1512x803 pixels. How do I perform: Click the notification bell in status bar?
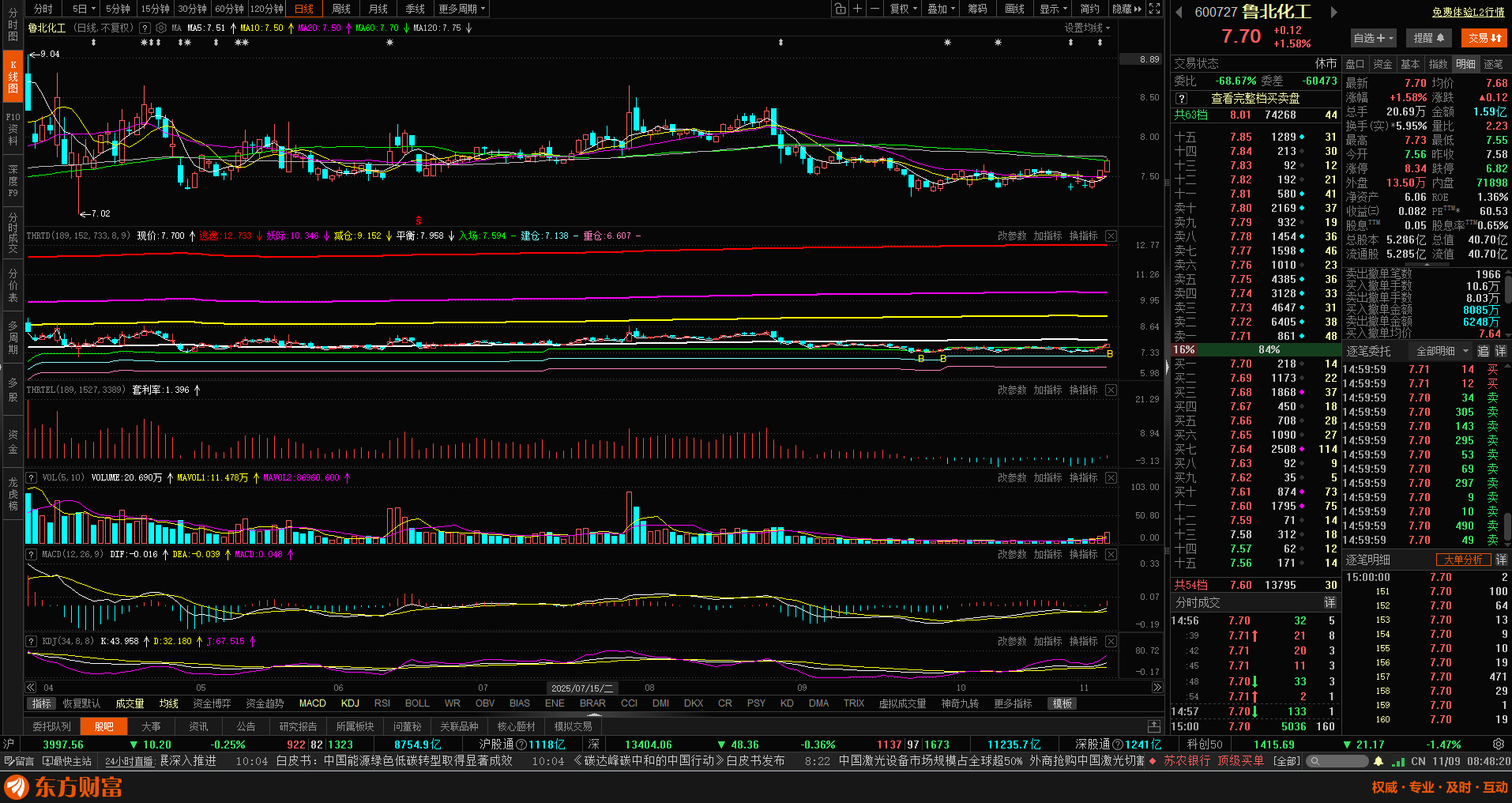1378,761
